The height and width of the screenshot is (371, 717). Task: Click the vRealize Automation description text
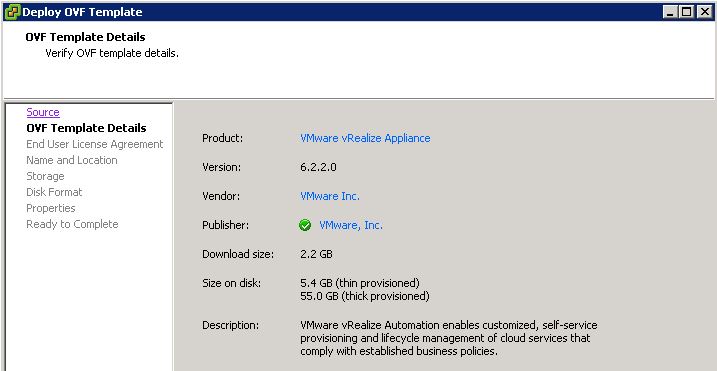pyautogui.click(x=449, y=339)
